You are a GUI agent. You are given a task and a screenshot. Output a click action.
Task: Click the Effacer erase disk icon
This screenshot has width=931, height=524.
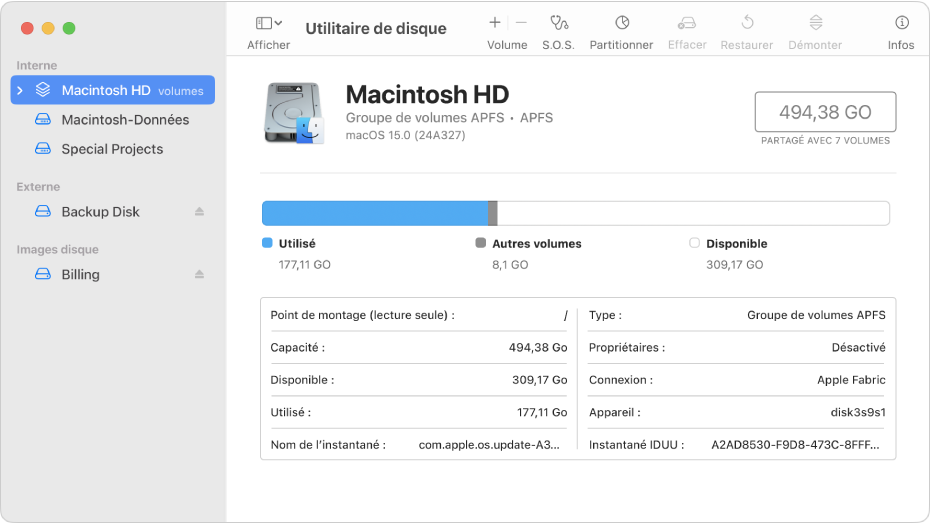tap(687, 23)
